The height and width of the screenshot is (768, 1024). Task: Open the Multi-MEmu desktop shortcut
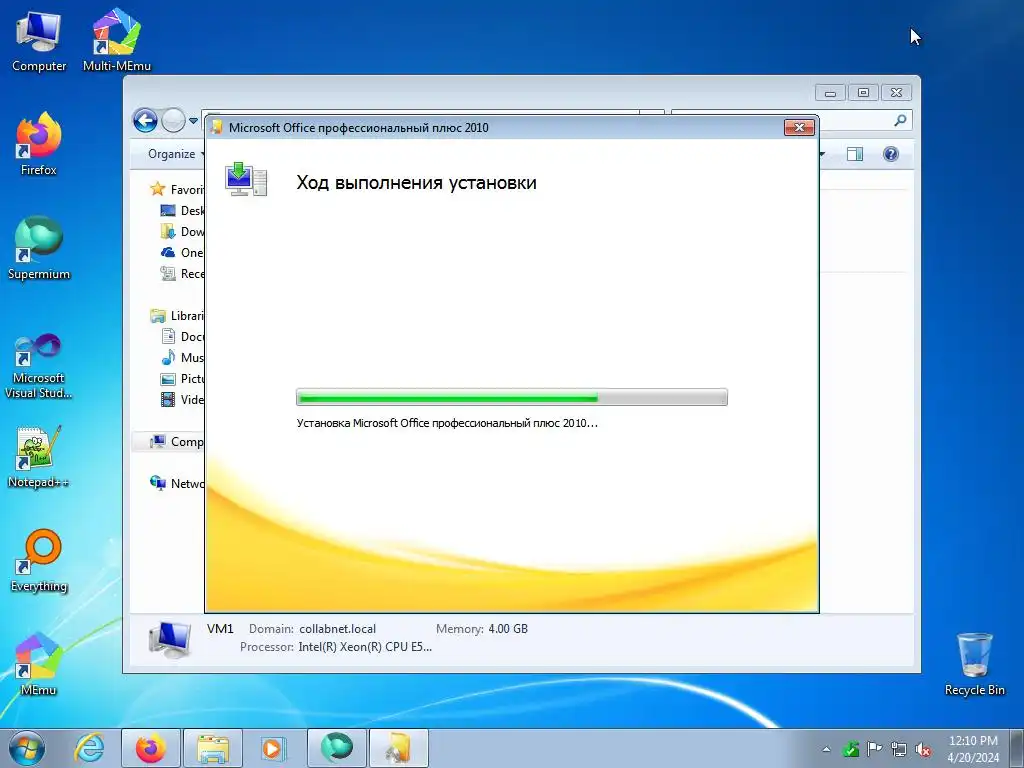point(117,40)
